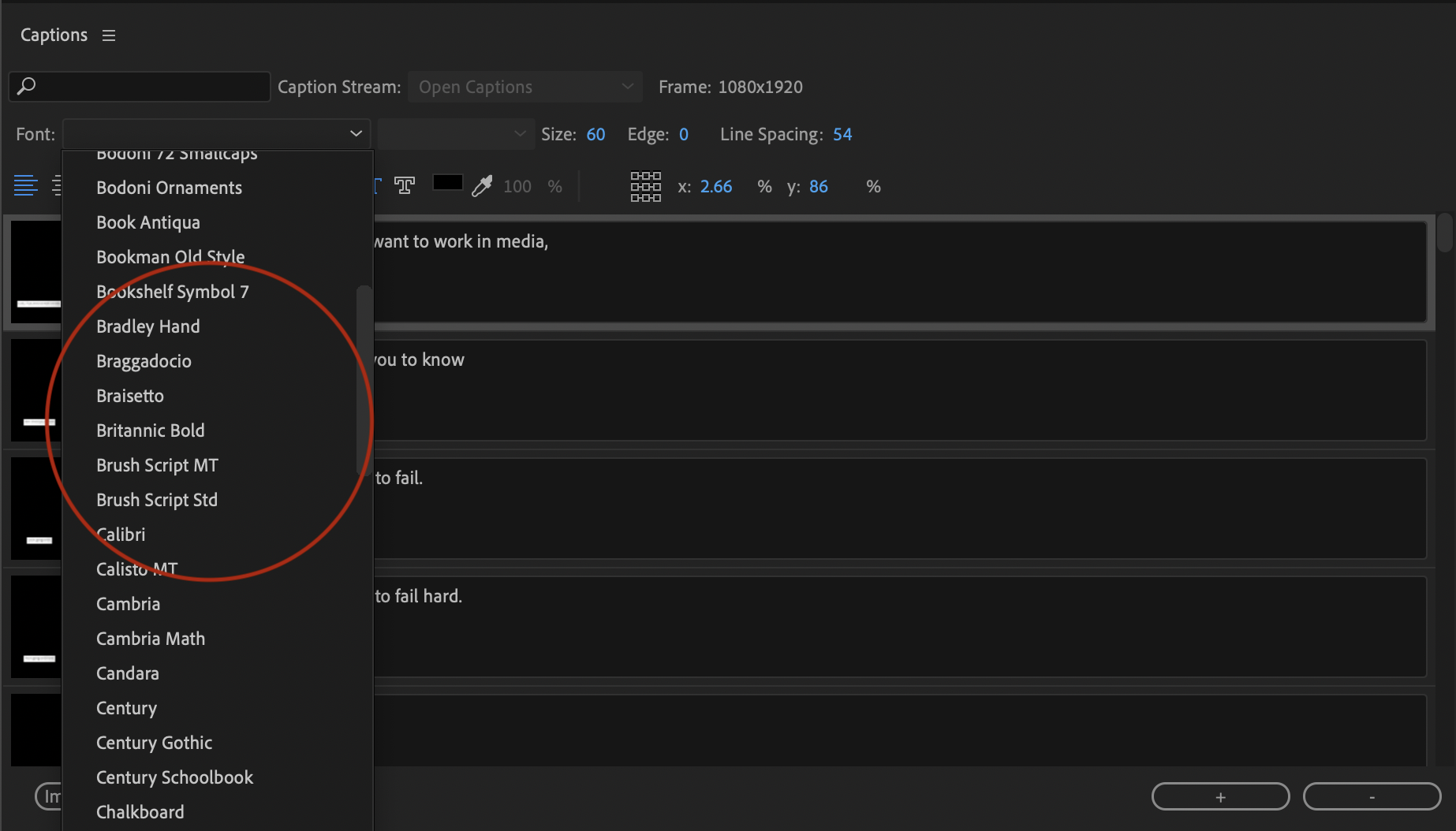Pick text color with the eyedropper tool
The image size is (1456, 831).
pos(481,186)
